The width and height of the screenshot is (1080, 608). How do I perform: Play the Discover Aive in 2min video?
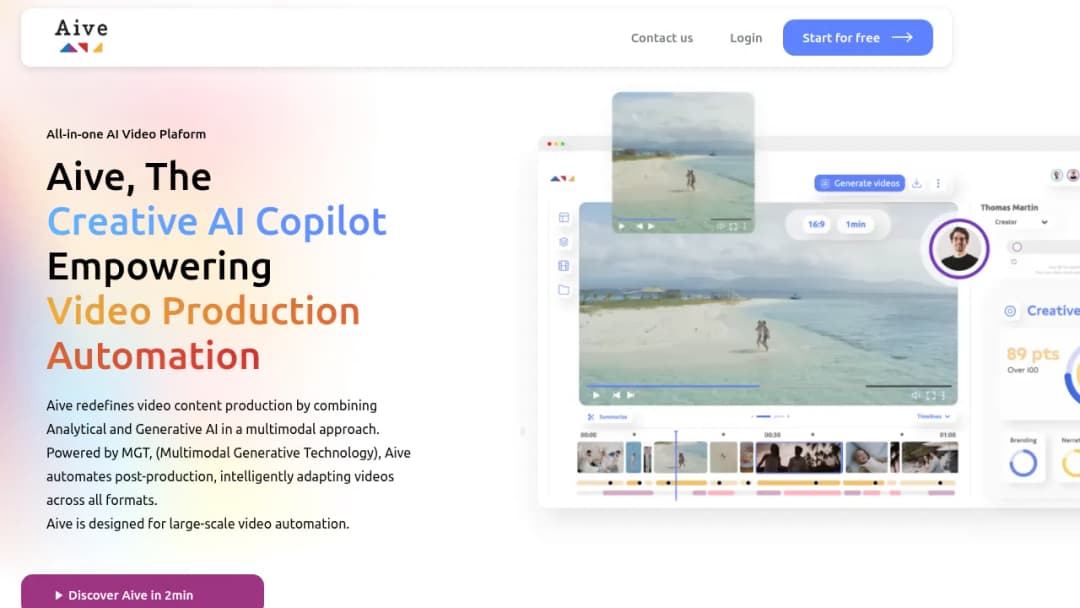pyautogui.click(x=142, y=593)
